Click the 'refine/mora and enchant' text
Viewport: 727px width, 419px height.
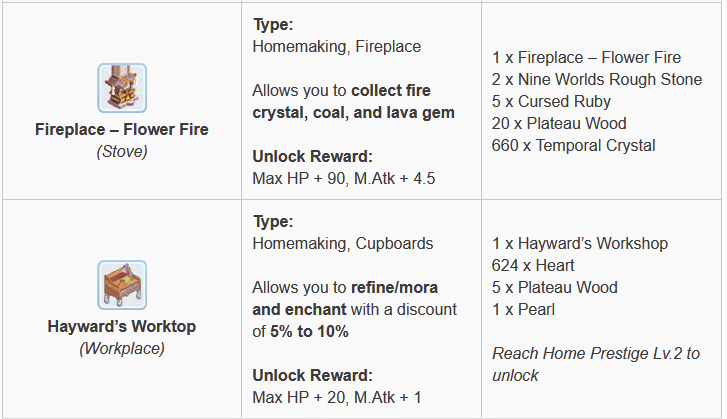(x=345, y=298)
